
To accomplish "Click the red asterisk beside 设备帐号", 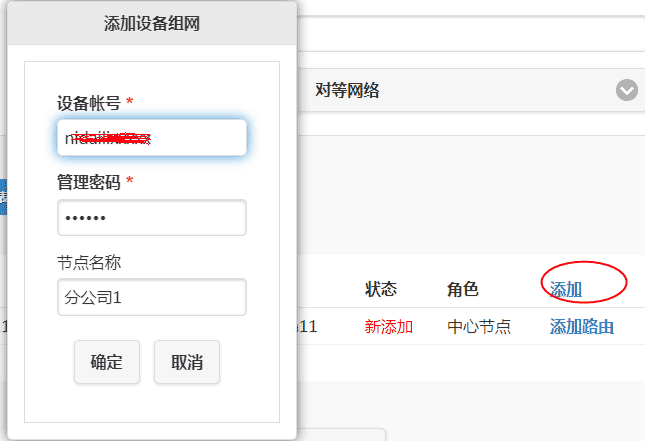I will pyautogui.click(x=130, y=102).
